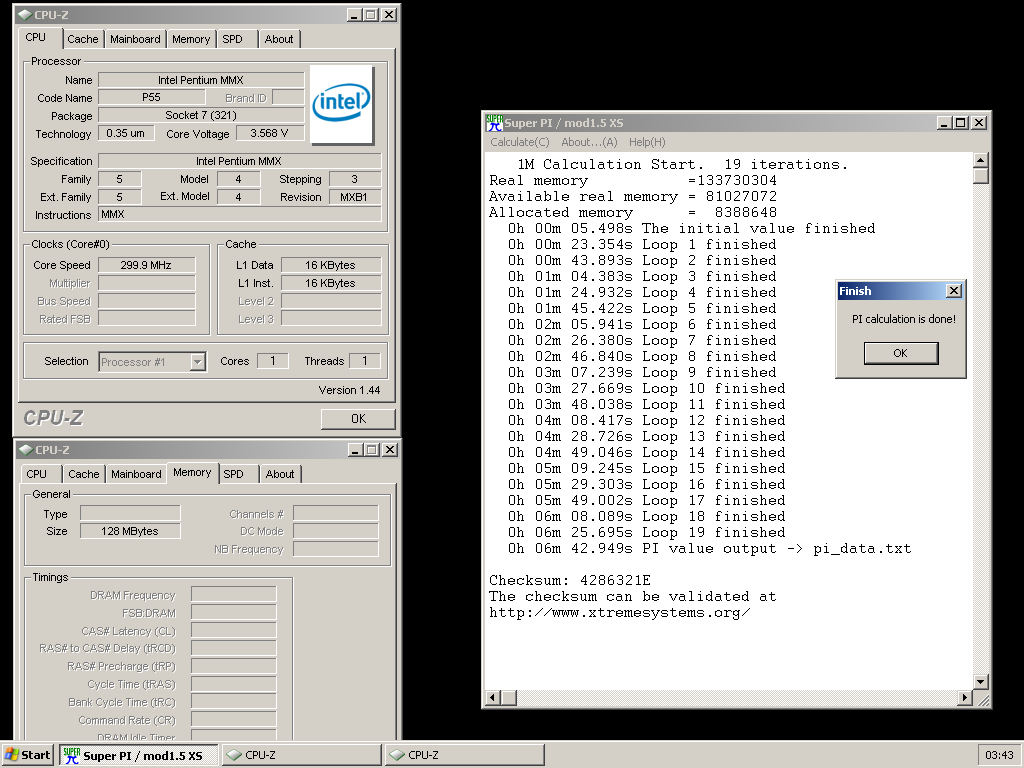Click the Checksum: 4286321E line
This screenshot has height=768, width=1024.
coord(569,581)
